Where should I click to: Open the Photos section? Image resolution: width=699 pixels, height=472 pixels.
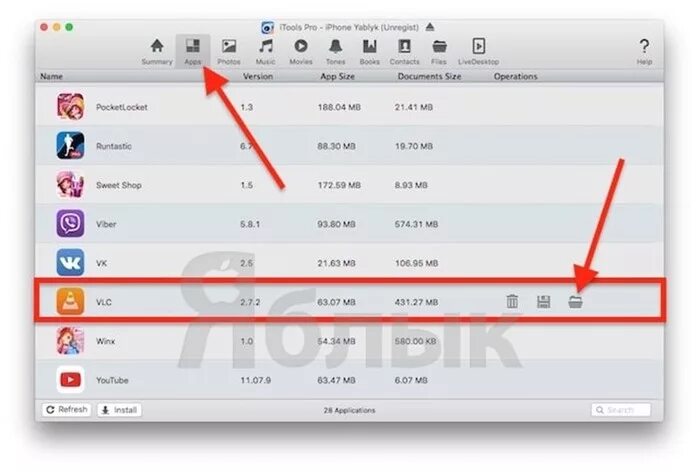[x=229, y=52]
